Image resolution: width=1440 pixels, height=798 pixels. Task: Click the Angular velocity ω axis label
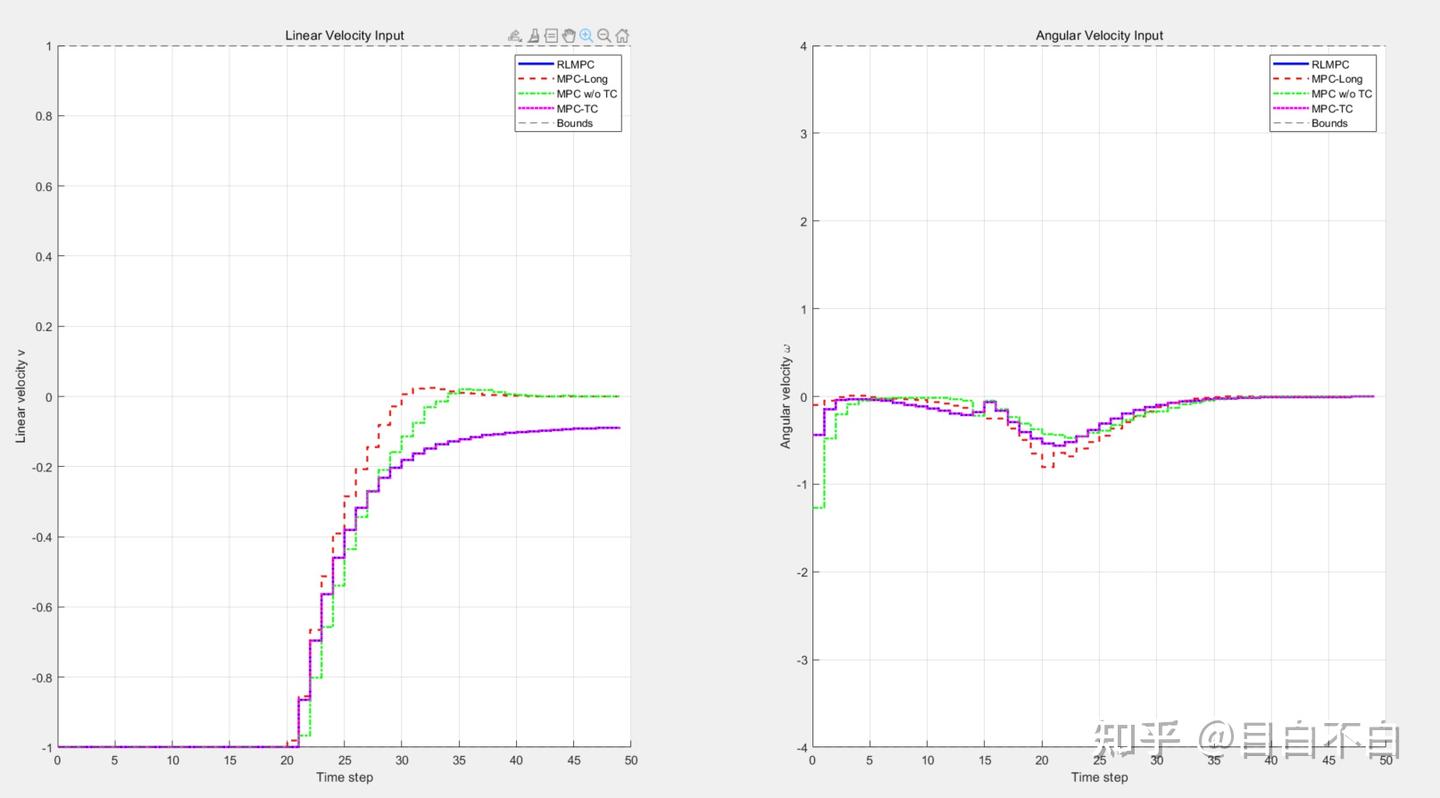pos(786,396)
